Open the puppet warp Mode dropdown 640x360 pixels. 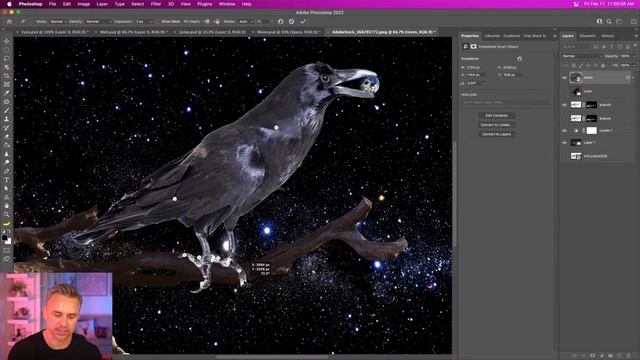pyautogui.click(x=58, y=22)
